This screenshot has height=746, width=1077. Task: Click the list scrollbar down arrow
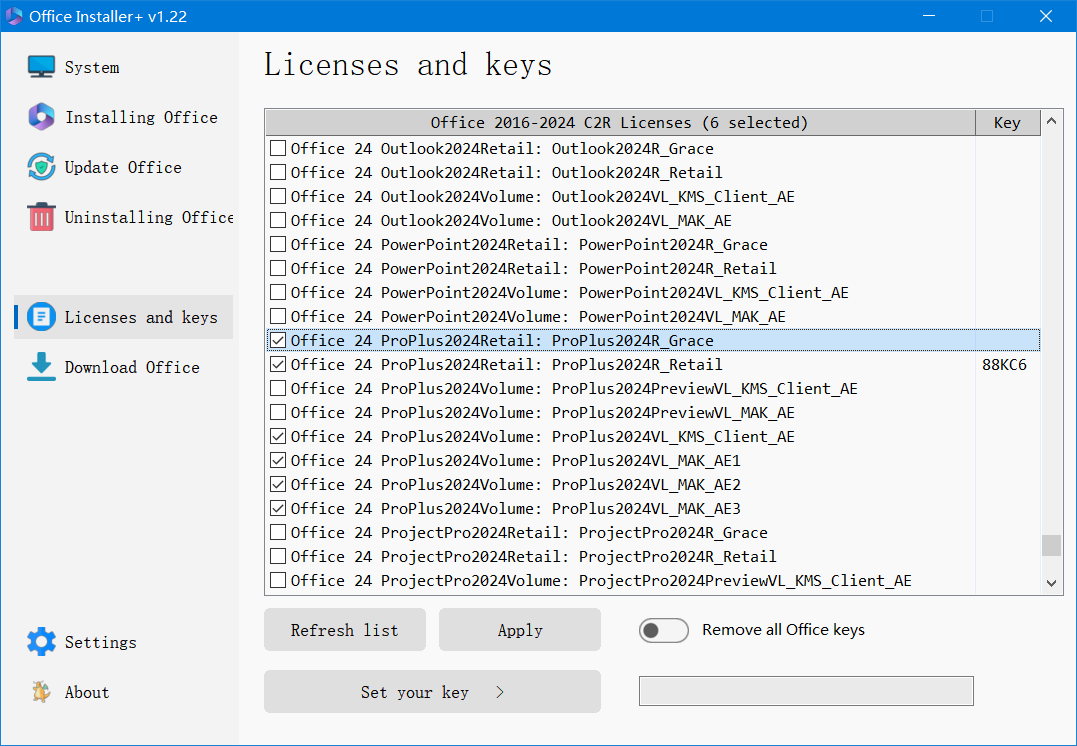pos(1051,583)
